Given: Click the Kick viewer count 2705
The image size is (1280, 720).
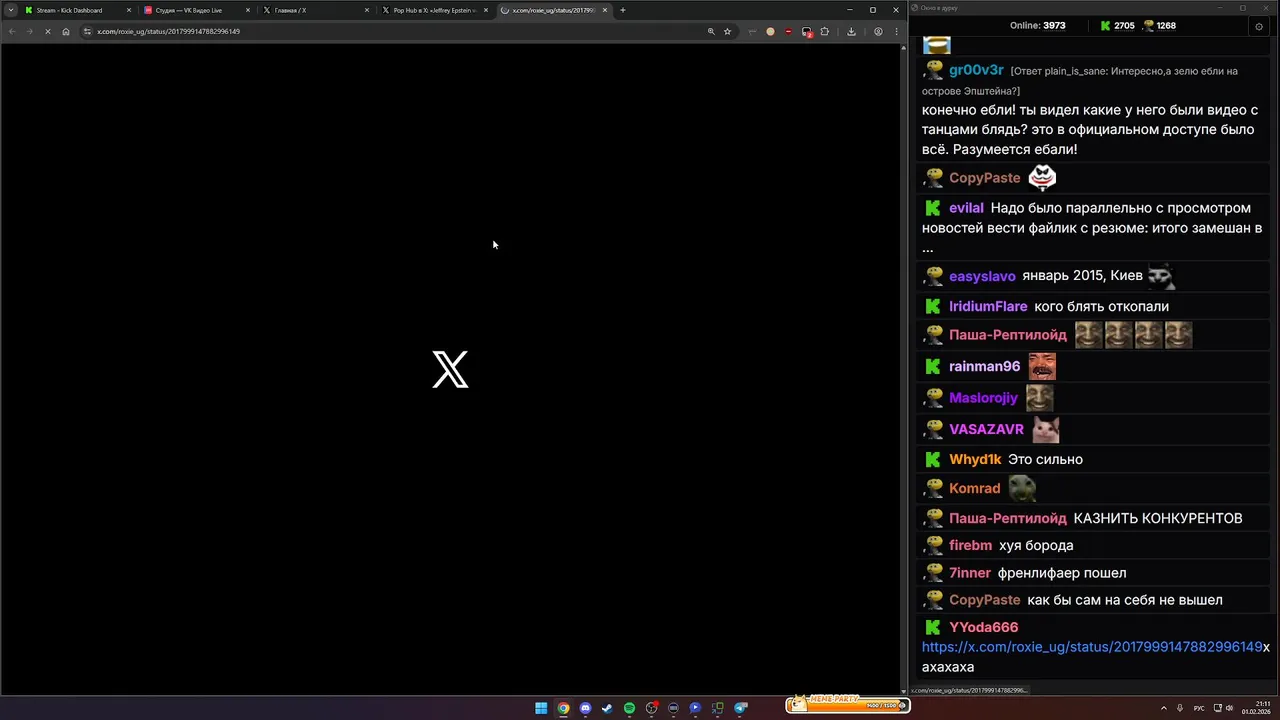Looking at the screenshot, I should tap(1117, 26).
